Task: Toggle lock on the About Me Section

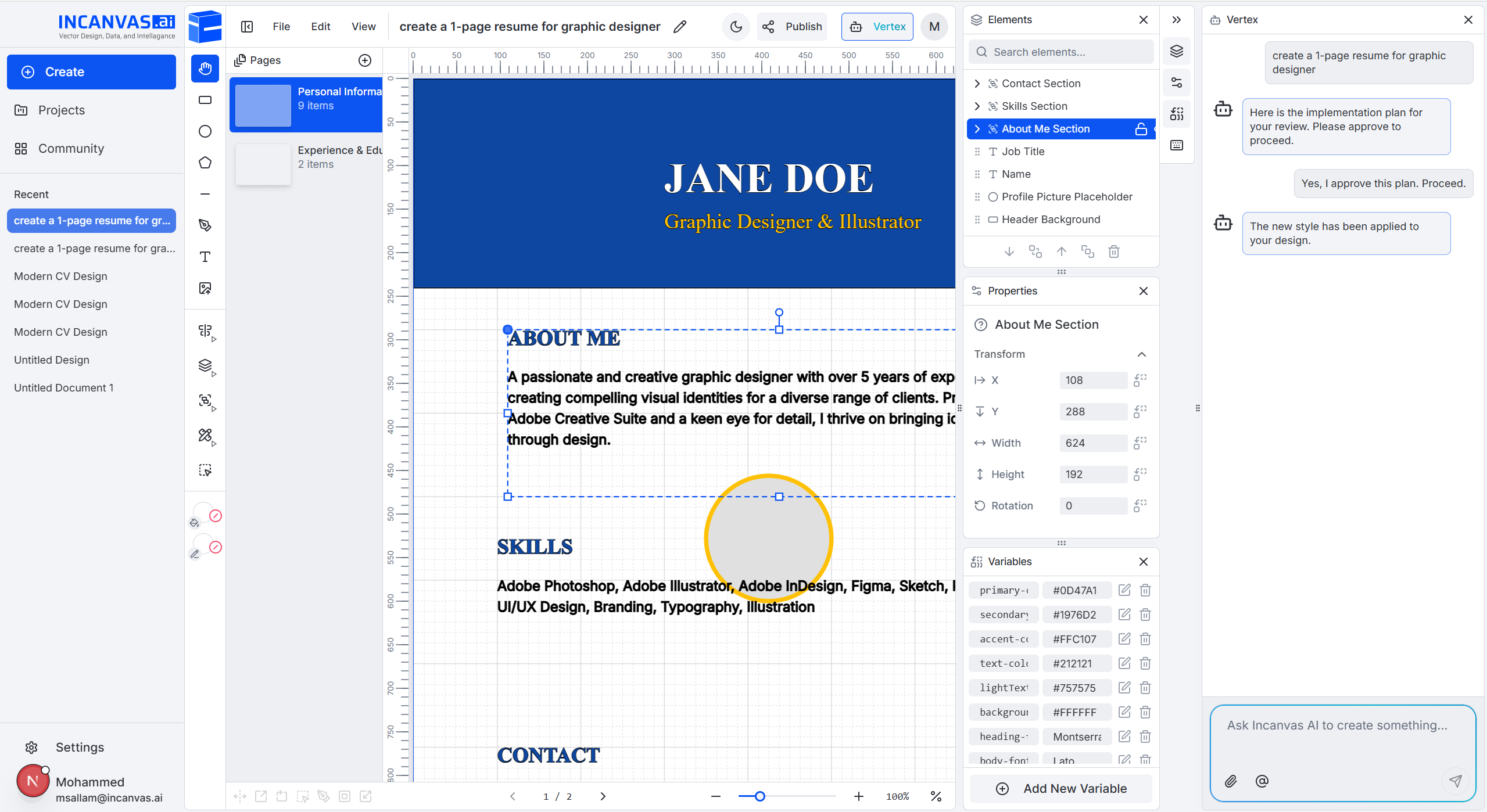Action: pos(1141,128)
